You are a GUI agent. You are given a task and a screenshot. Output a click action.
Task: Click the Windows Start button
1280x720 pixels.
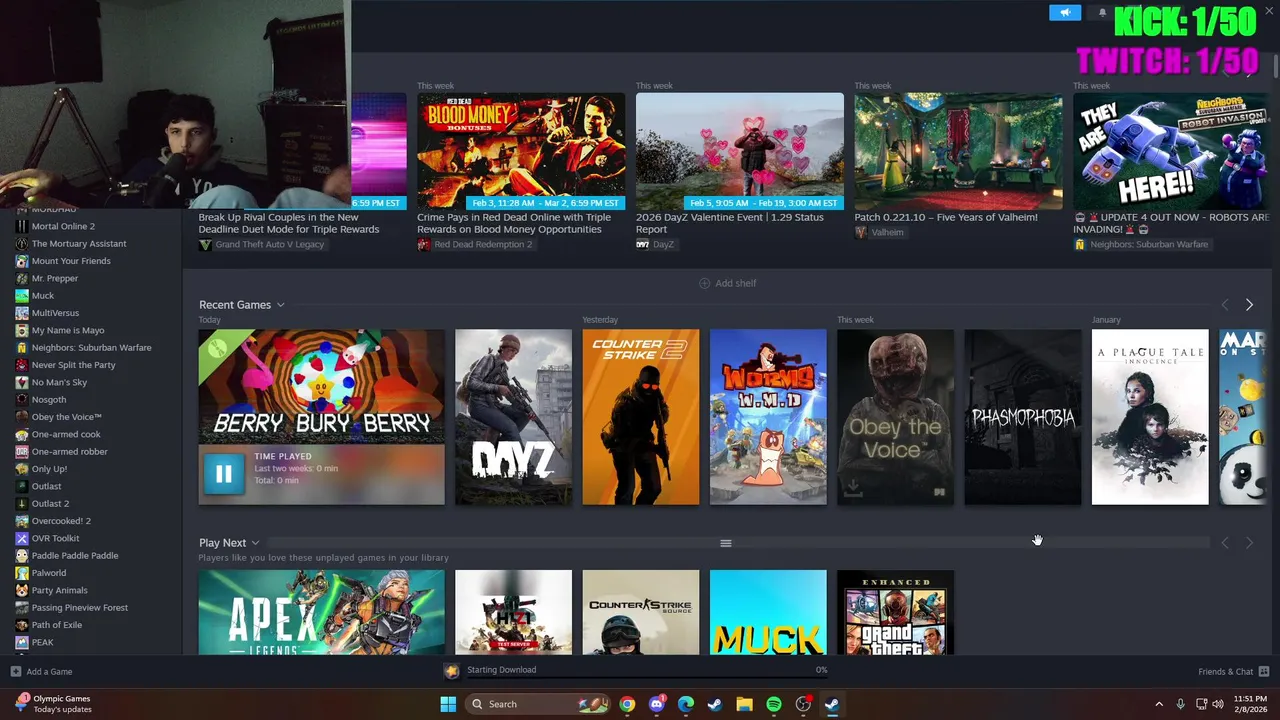click(448, 704)
